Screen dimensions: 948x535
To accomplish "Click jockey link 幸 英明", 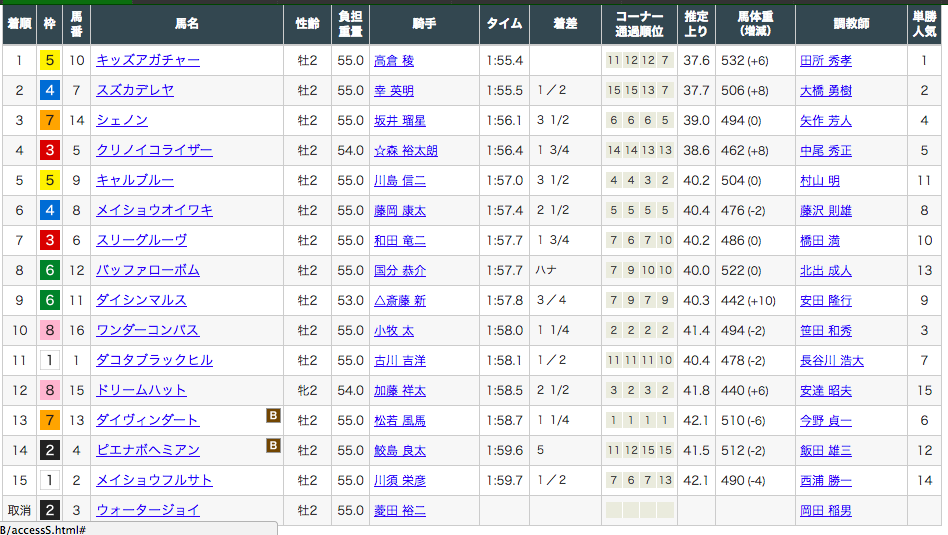I will (394, 91).
